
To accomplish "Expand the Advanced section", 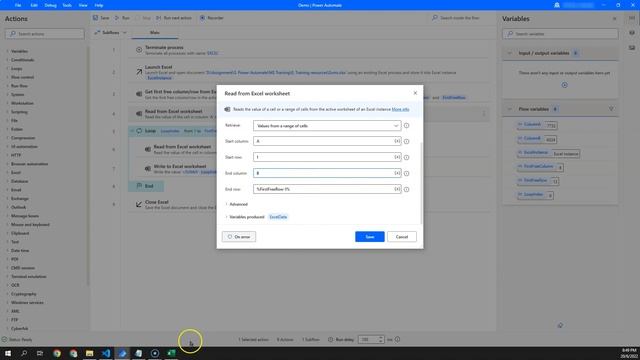I will click(x=237, y=204).
